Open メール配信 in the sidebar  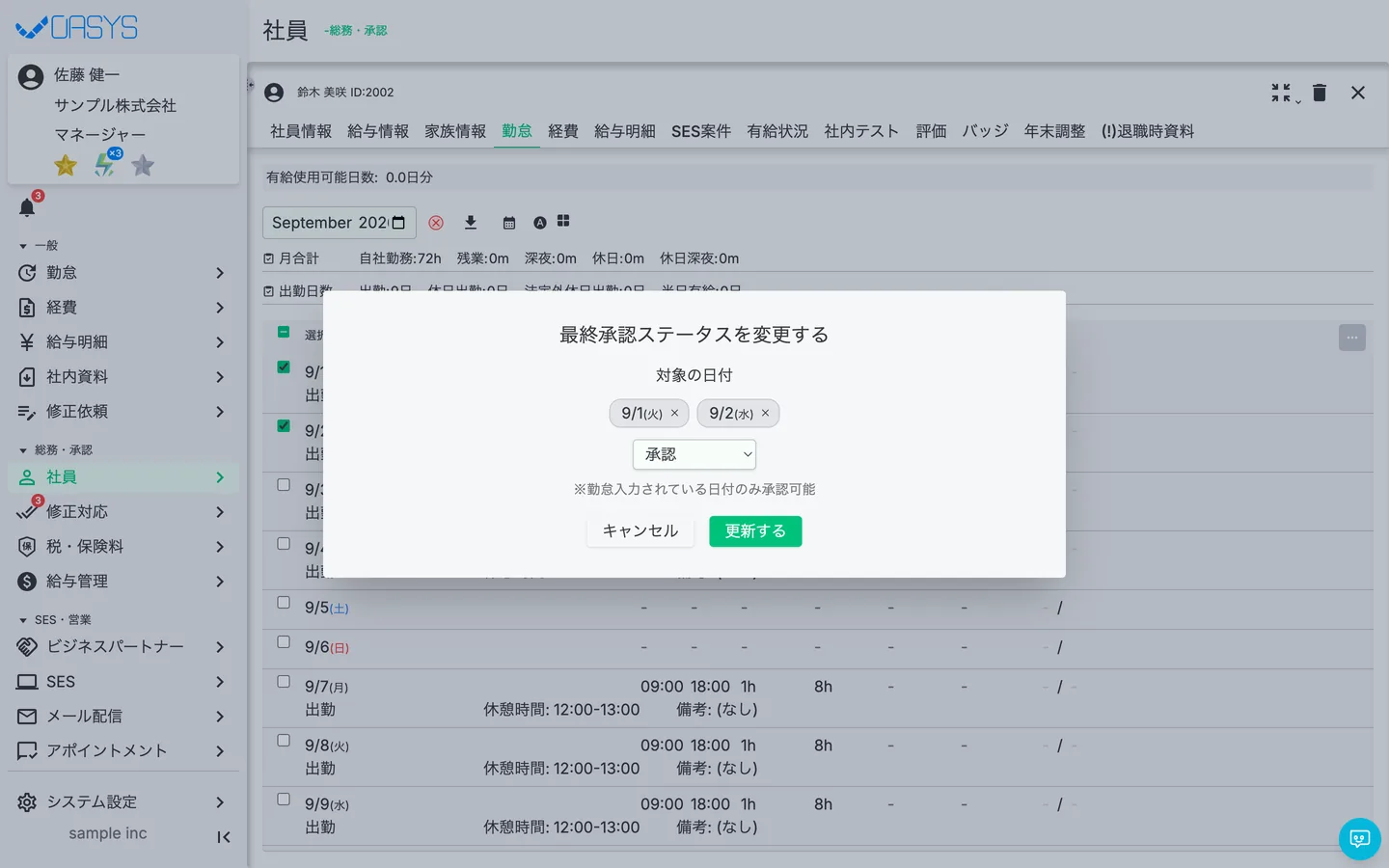tap(123, 717)
